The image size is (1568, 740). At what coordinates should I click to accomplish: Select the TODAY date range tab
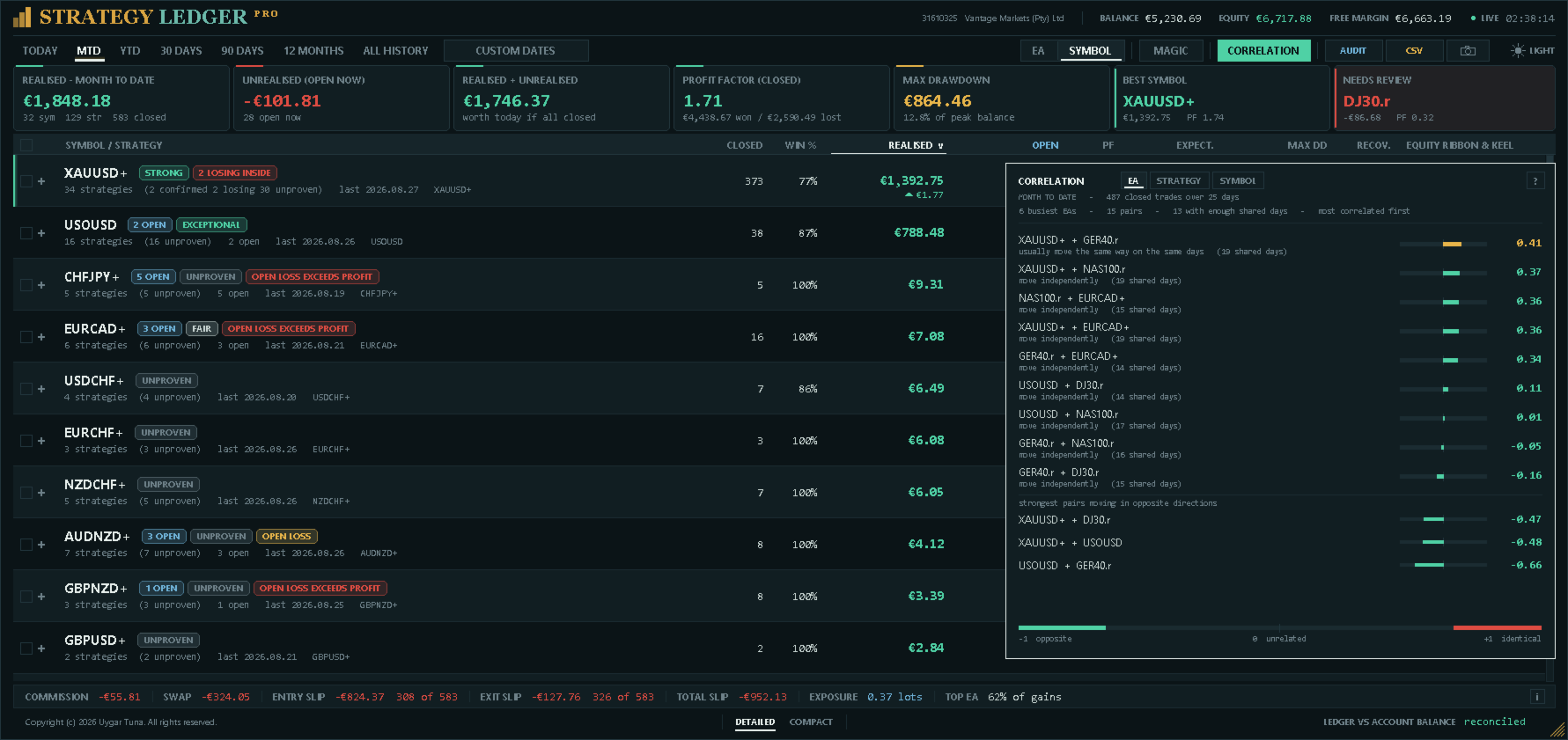tap(40, 51)
